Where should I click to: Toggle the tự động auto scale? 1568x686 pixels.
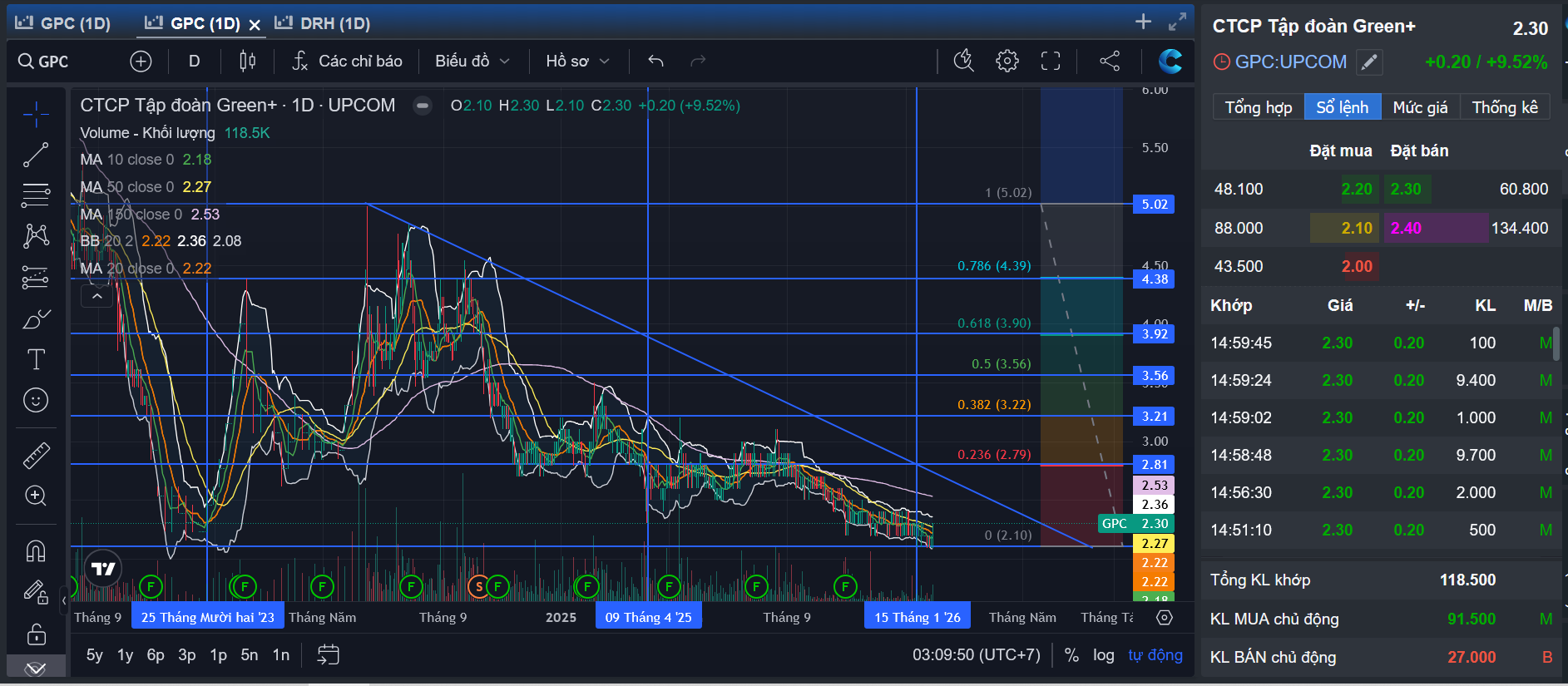(1155, 655)
